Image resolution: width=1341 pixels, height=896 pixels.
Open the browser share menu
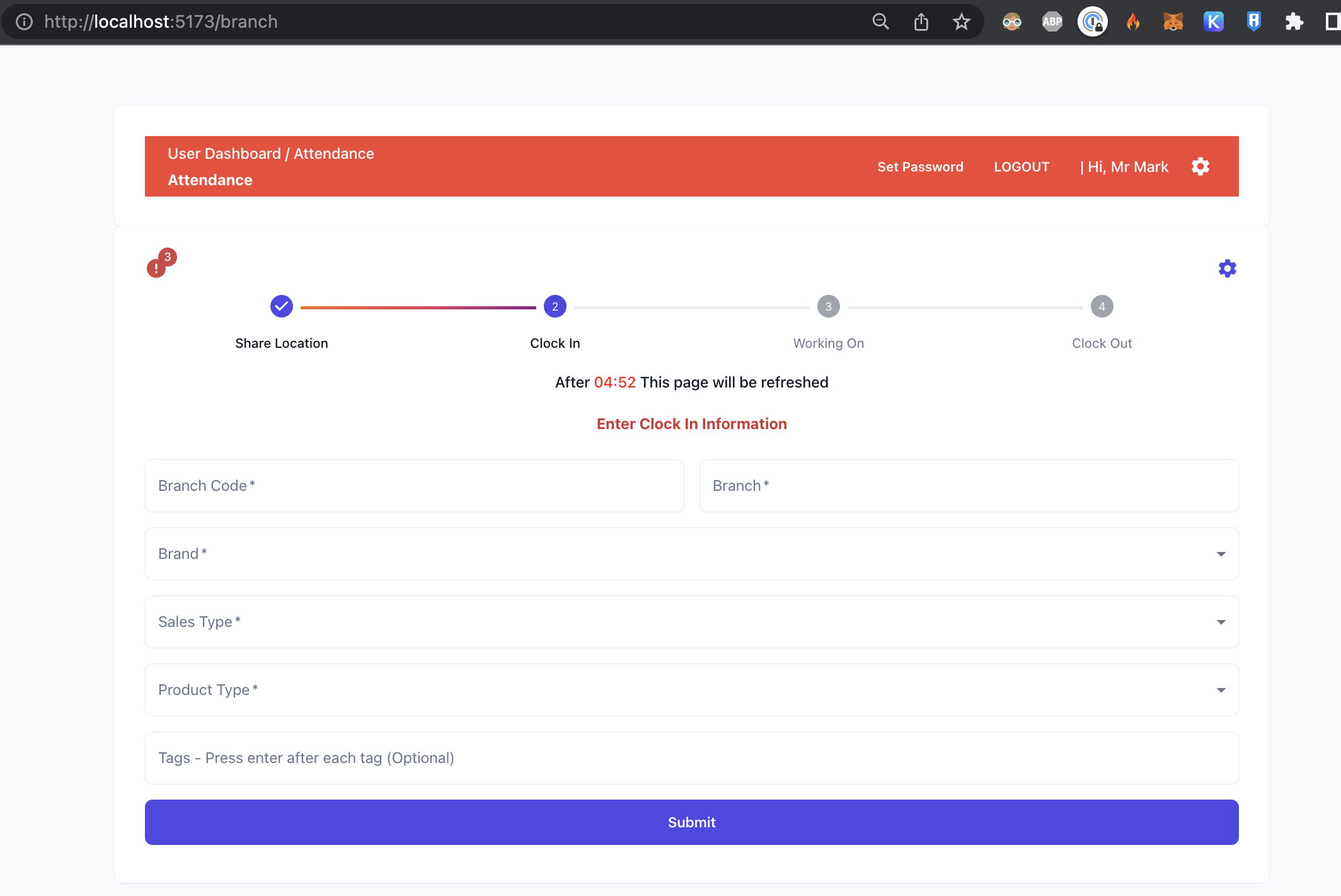point(921,21)
